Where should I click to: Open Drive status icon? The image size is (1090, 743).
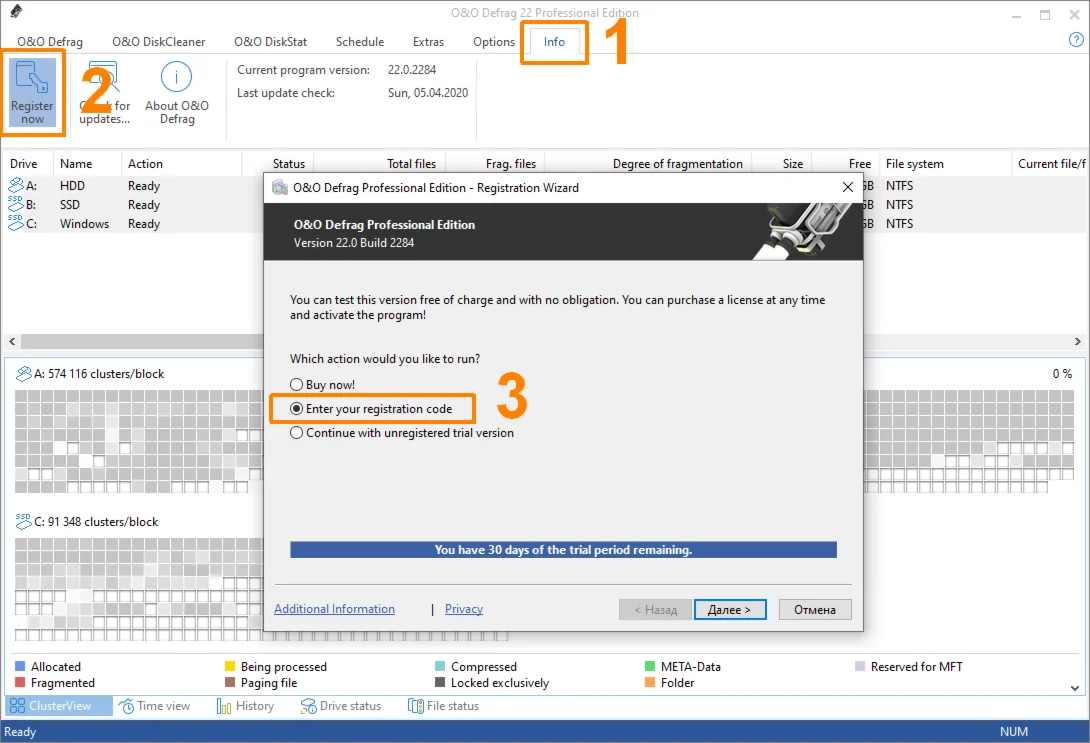coord(308,706)
